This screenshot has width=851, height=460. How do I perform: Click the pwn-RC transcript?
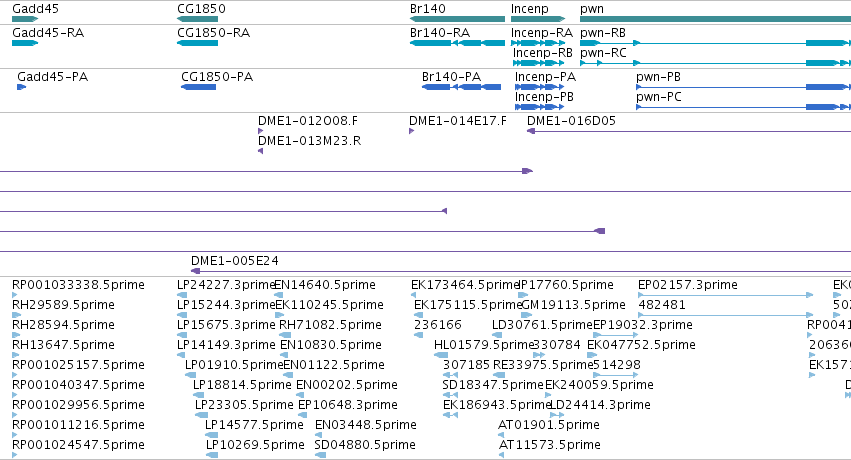point(715,63)
